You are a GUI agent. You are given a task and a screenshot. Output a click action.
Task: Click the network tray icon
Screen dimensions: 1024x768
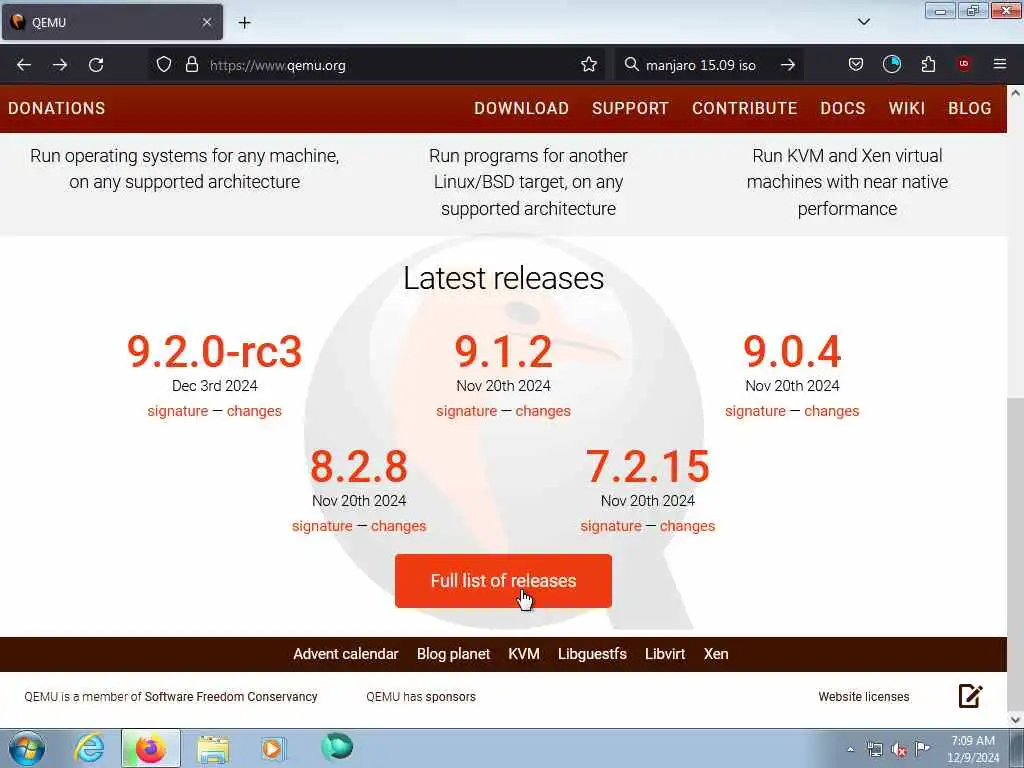[875, 750]
